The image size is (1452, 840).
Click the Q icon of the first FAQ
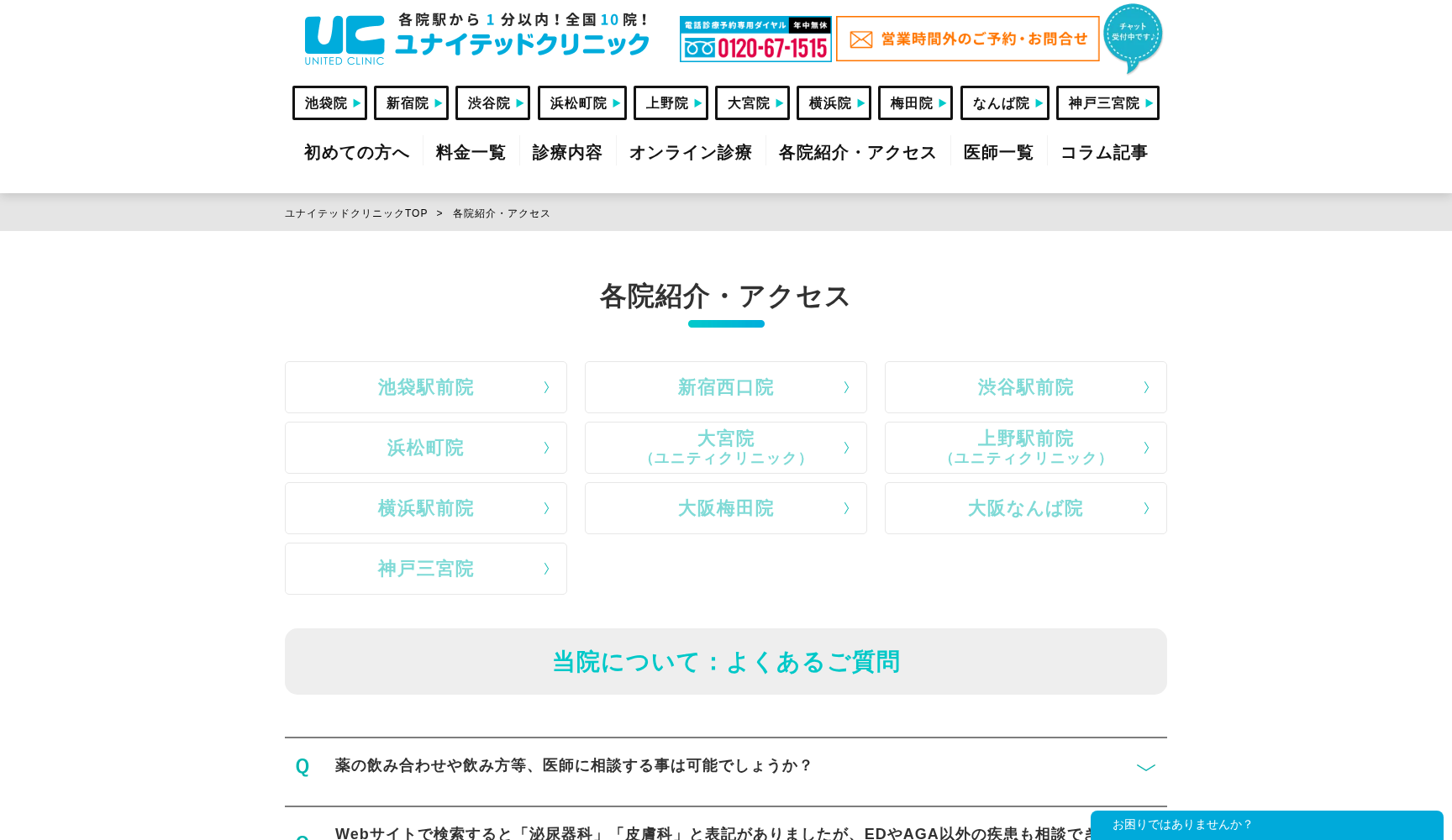pos(302,766)
